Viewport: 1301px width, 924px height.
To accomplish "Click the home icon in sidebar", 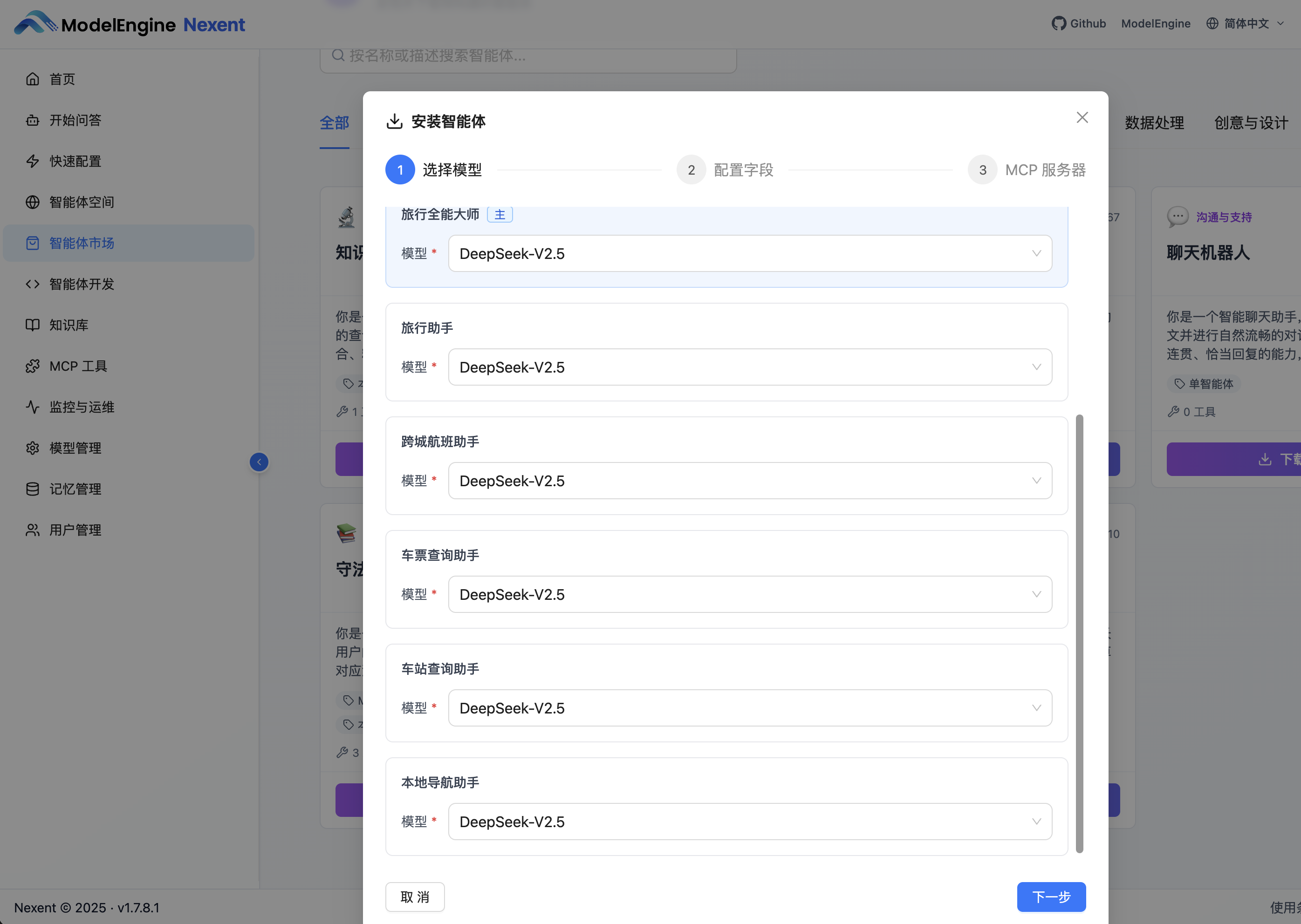I will [33, 79].
